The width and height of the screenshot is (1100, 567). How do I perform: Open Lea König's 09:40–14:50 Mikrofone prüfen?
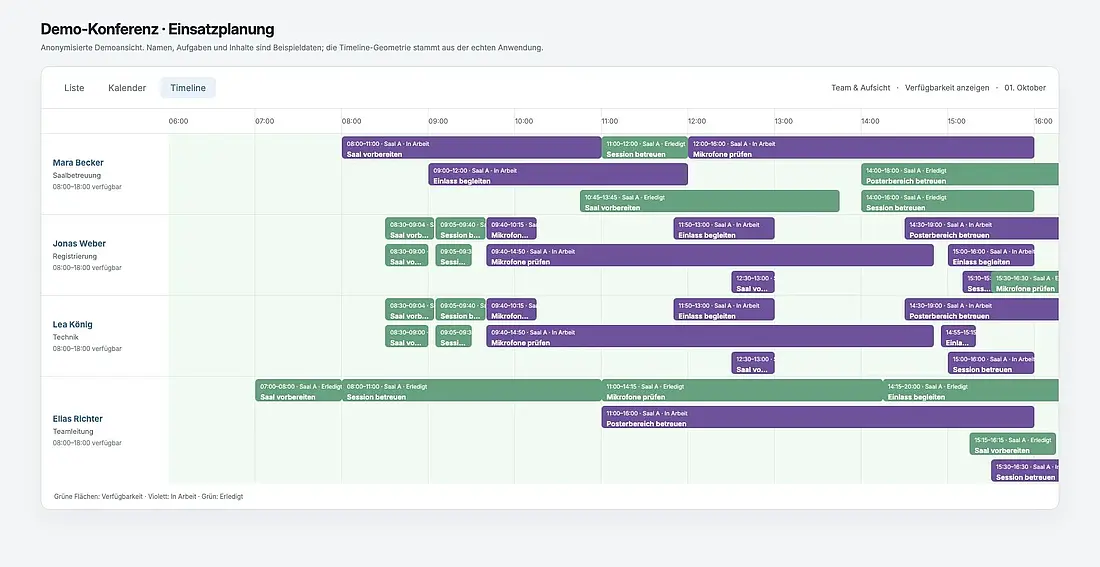(710, 336)
